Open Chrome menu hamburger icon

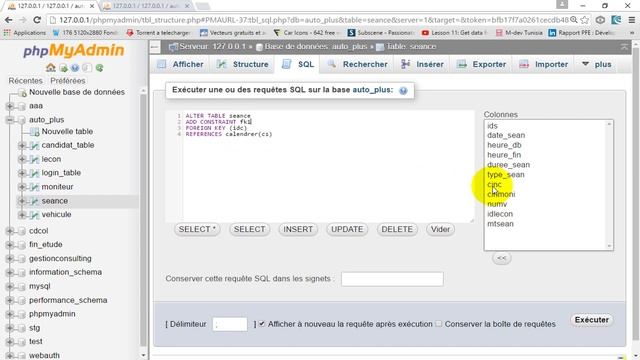[631, 20]
